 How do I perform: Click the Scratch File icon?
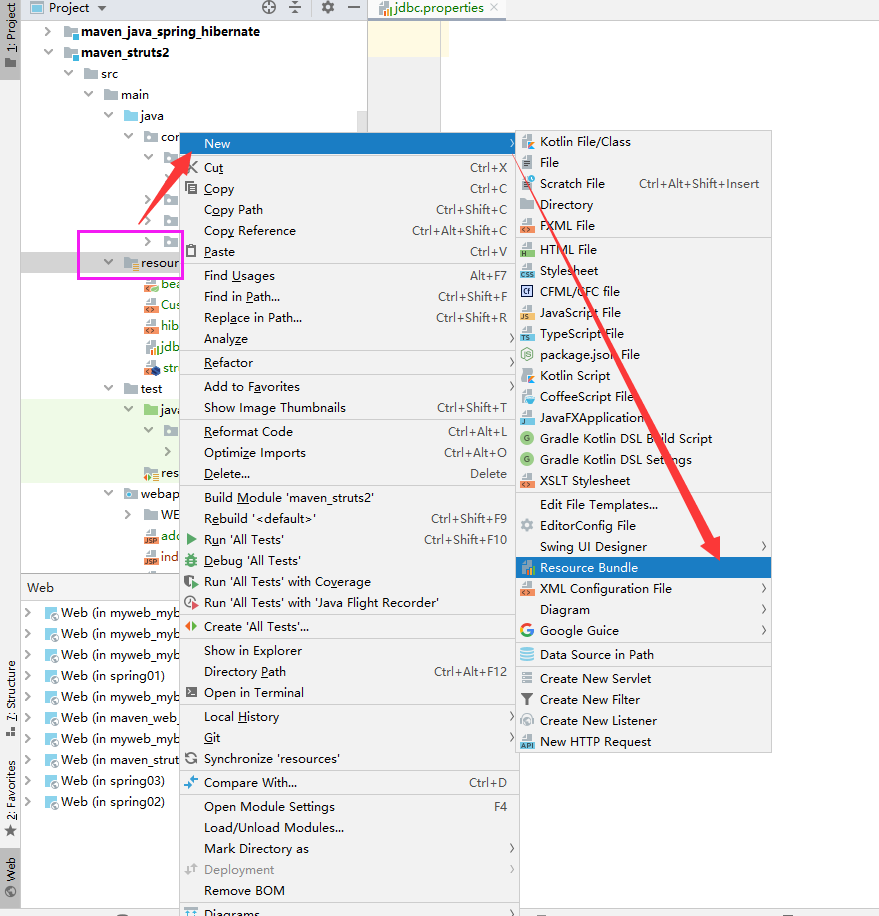pyautogui.click(x=528, y=183)
